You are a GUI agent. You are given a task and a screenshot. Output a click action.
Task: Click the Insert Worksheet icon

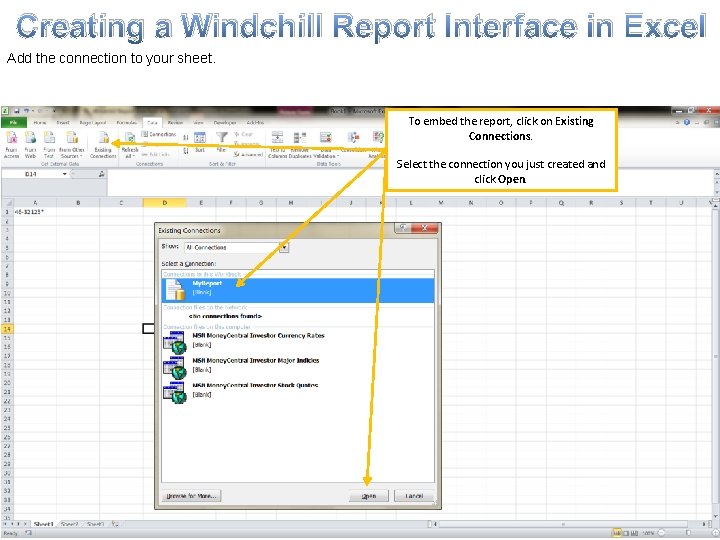[115, 524]
